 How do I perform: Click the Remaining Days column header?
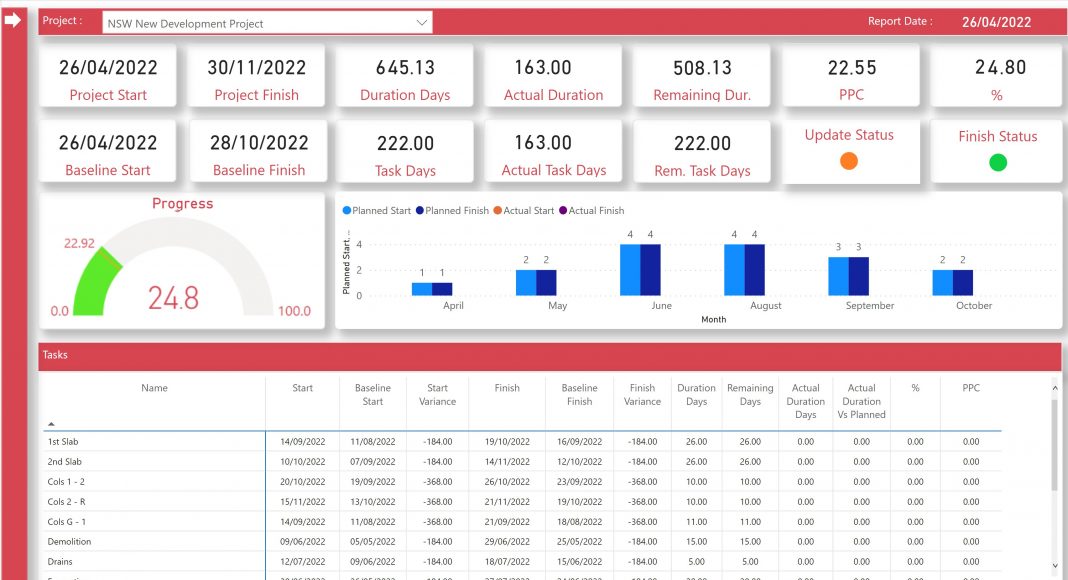point(750,395)
